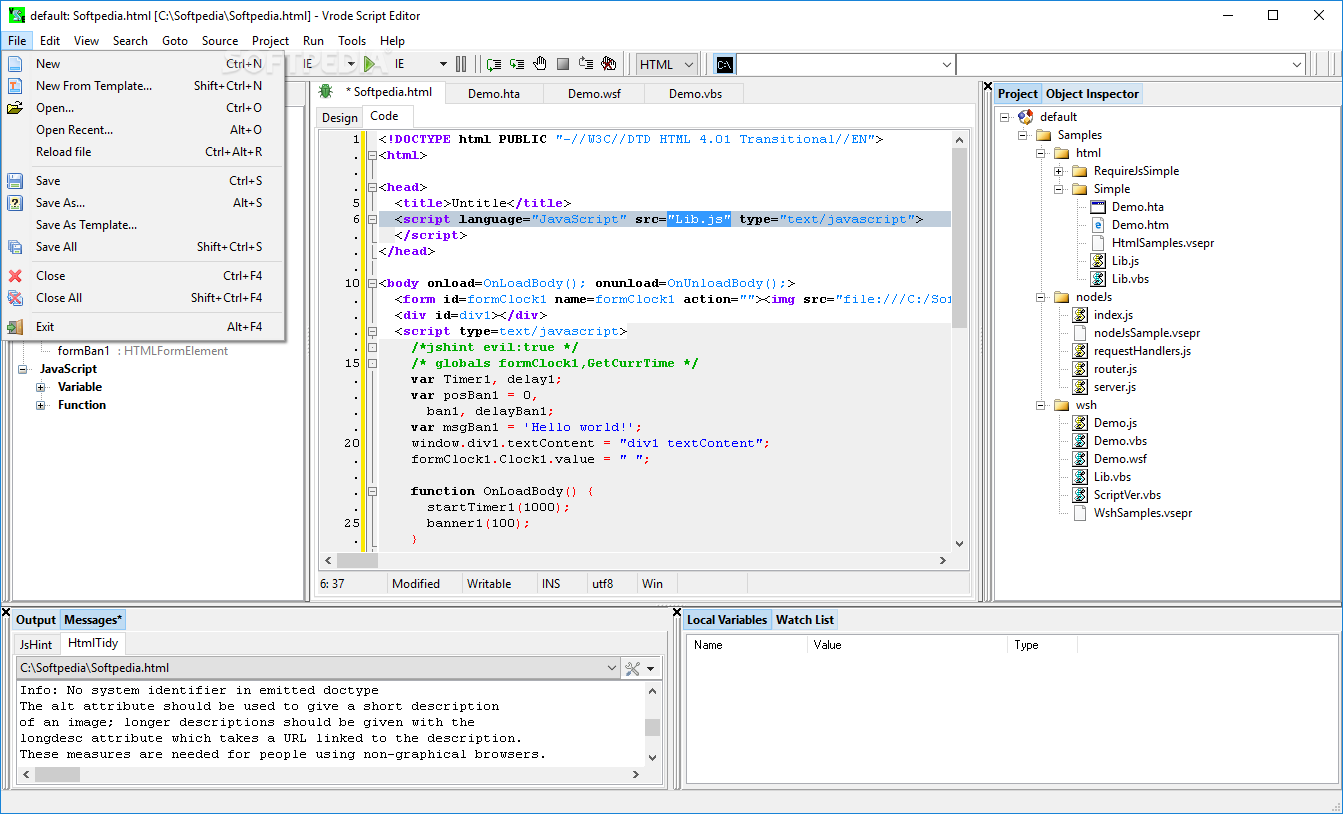Click Exit in the File menu
Image resolution: width=1343 pixels, height=814 pixels.
(x=144, y=327)
